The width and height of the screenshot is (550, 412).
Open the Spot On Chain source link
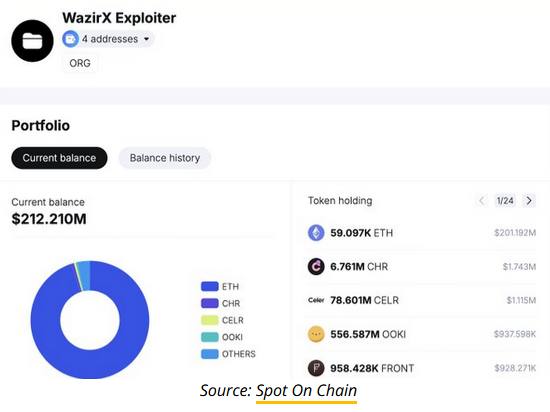pos(306,391)
